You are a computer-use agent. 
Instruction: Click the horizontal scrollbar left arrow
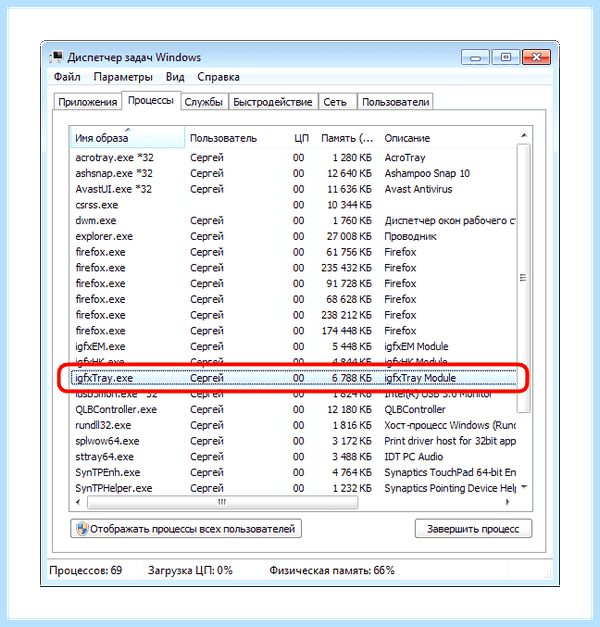click(x=78, y=502)
